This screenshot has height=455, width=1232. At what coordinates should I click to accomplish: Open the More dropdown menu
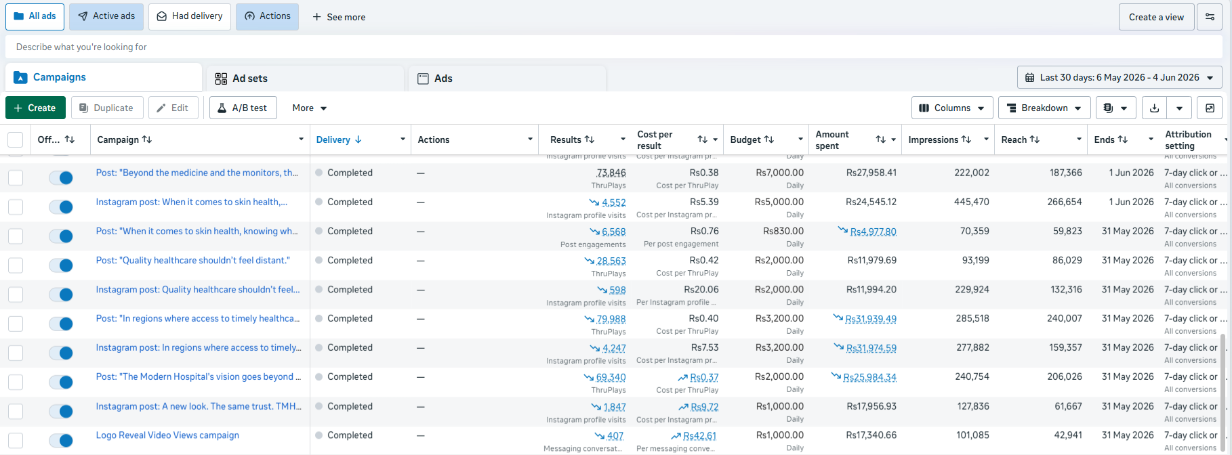coord(309,108)
